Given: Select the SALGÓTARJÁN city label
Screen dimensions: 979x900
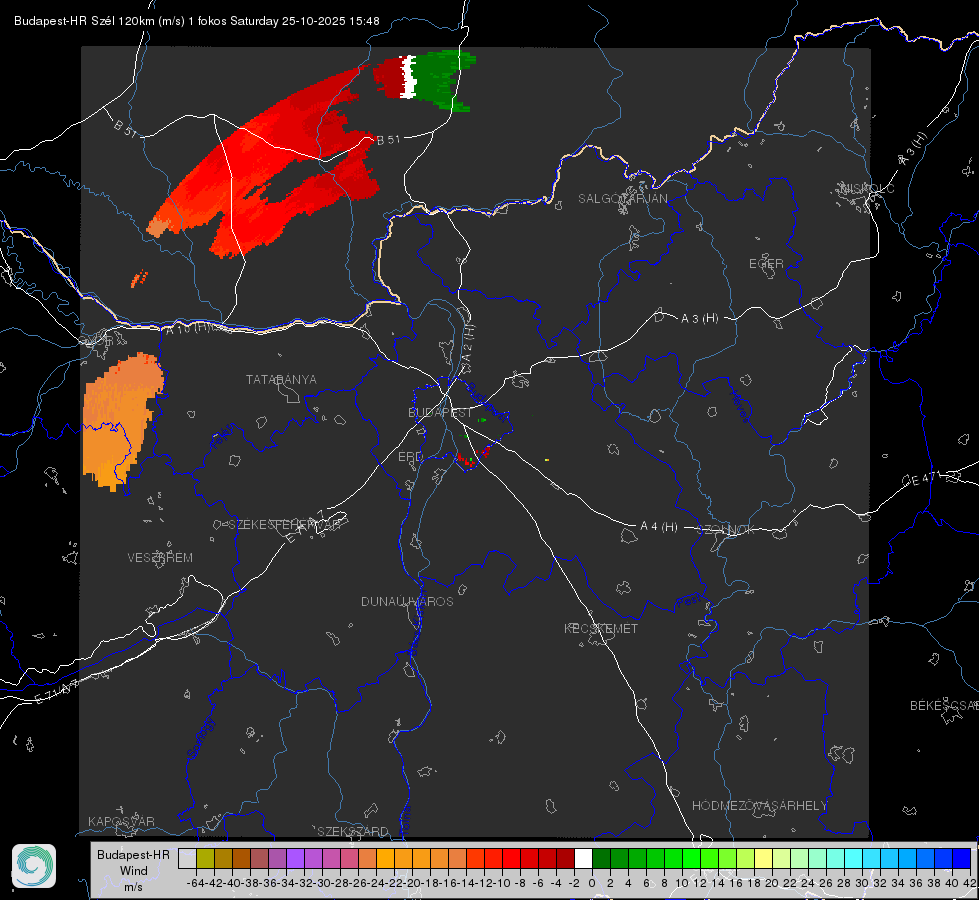Looking at the screenshot, I should click(x=622, y=199).
